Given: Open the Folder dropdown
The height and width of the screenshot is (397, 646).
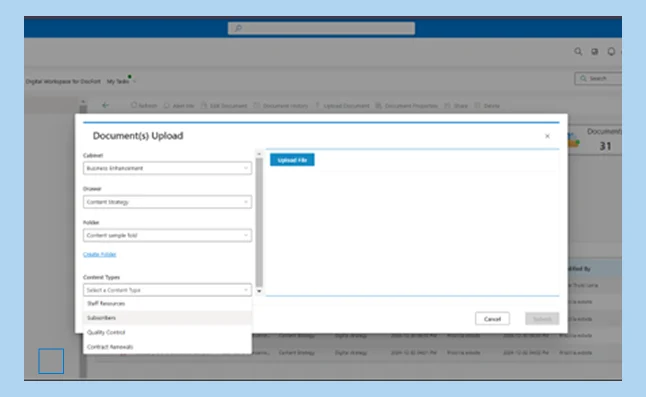Looking at the screenshot, I should click(x=167, y=235).
